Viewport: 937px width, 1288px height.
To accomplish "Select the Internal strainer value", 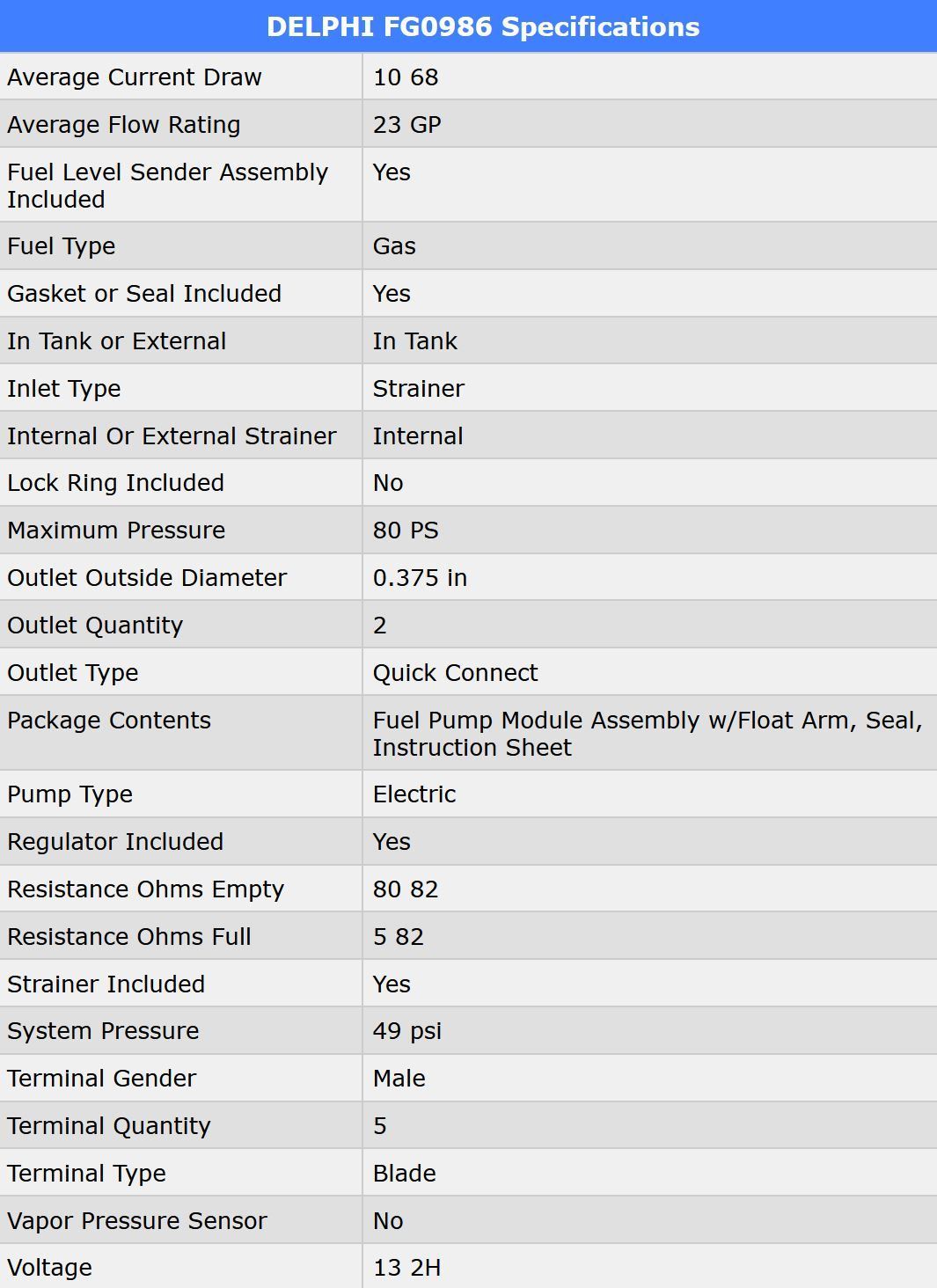I will (x=418, y=436).
